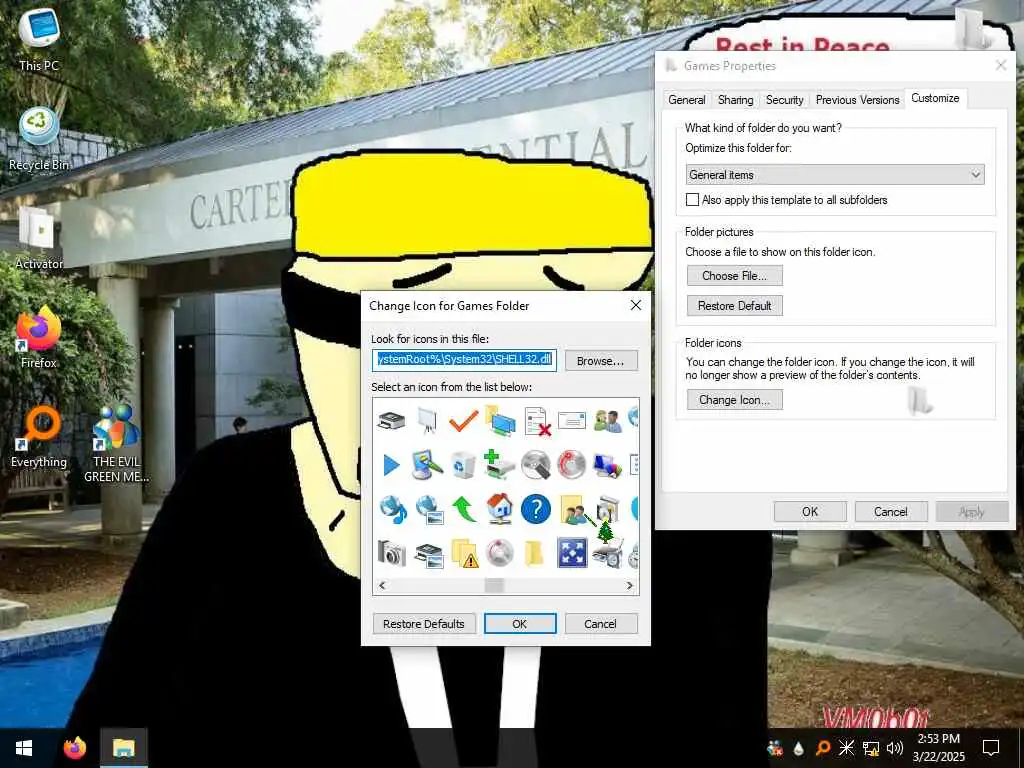Screen dimensions: 1024x768
Task: Click the network tray icon
Action: tap(871, 748)
